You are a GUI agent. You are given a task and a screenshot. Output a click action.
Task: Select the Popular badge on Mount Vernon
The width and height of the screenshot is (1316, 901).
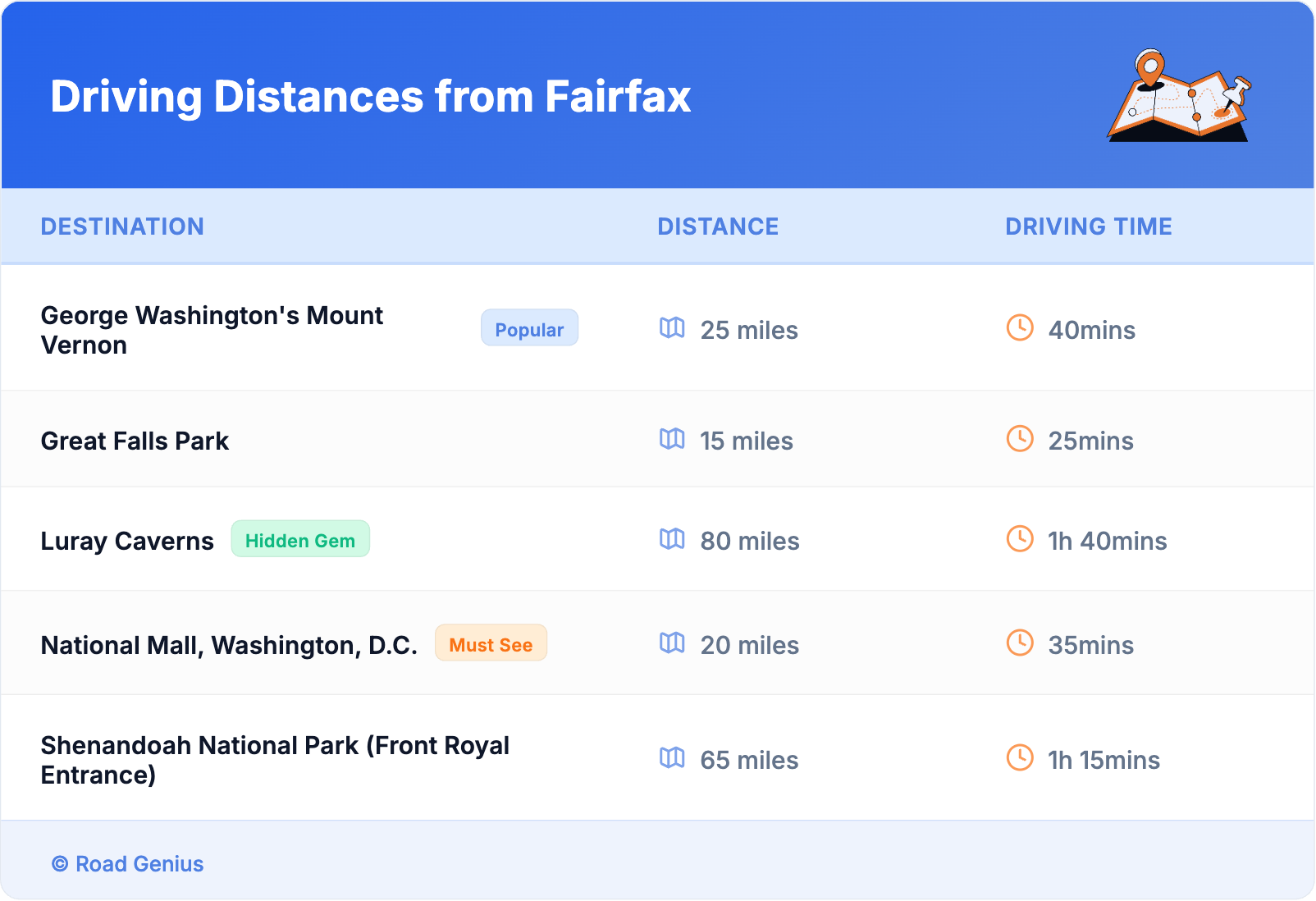(529, 328)
